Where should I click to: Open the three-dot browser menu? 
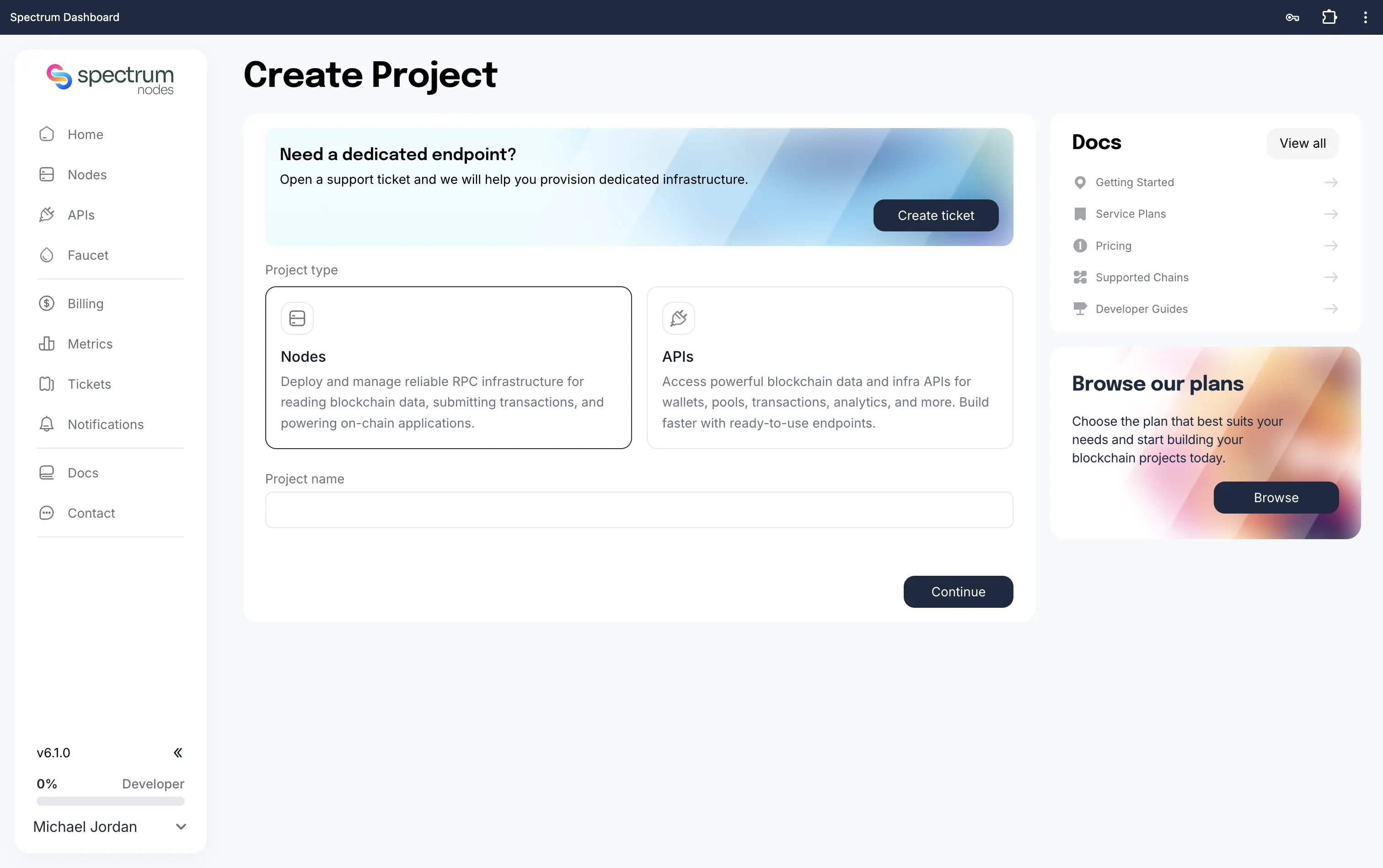pos(1365,17)
